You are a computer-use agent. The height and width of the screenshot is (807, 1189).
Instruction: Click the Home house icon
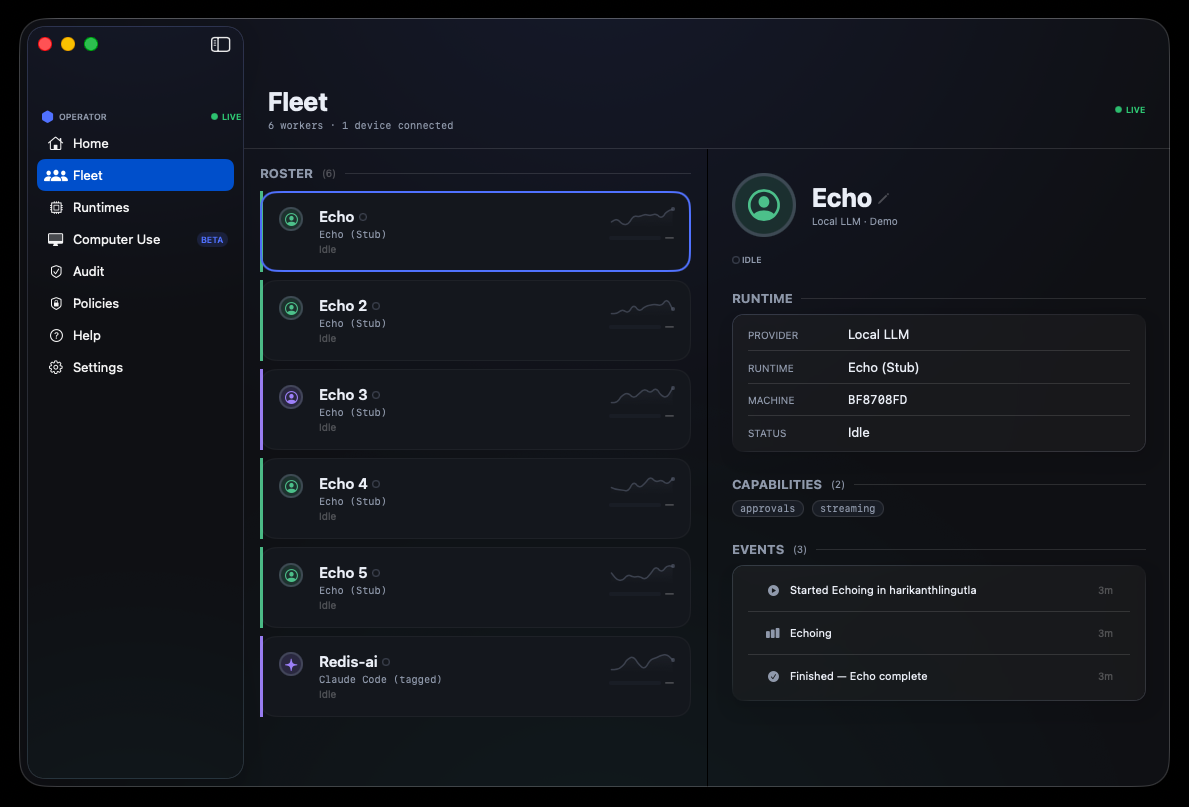[x=55, y=143]
